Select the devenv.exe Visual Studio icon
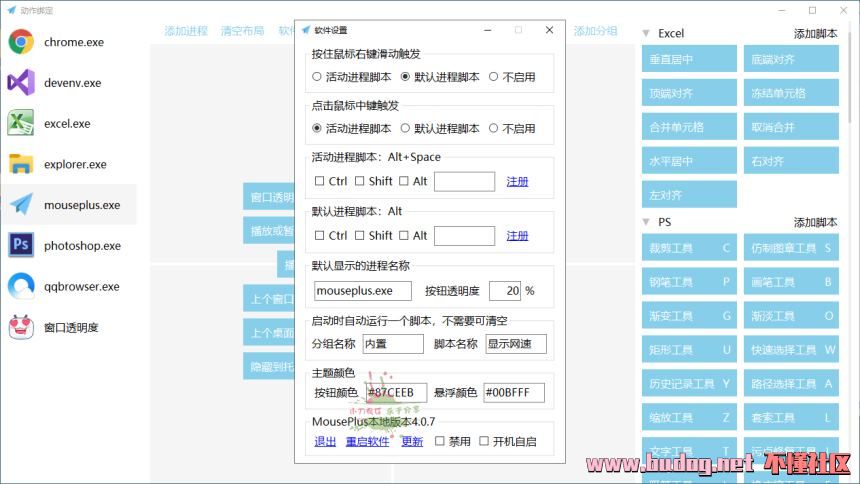The height and width of the screenshot is (484, 860). click(x=21, y=83)
